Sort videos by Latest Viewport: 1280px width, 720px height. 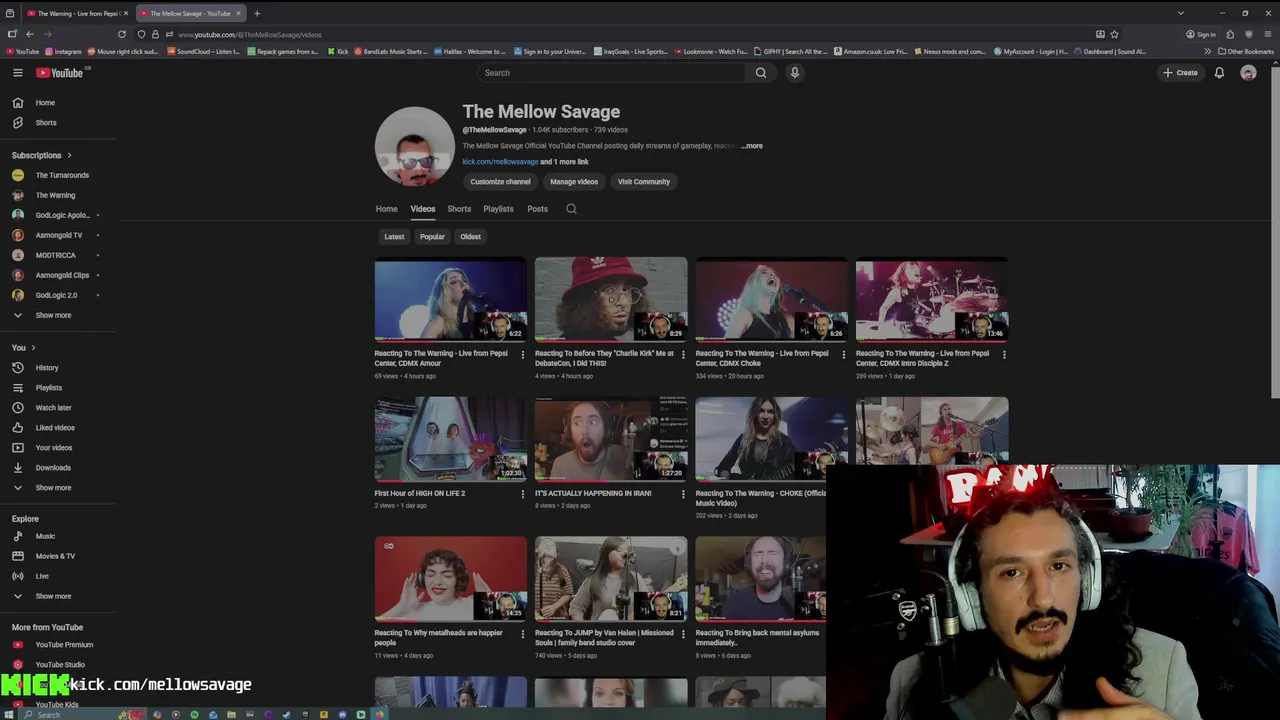click(x=394, y=237)
